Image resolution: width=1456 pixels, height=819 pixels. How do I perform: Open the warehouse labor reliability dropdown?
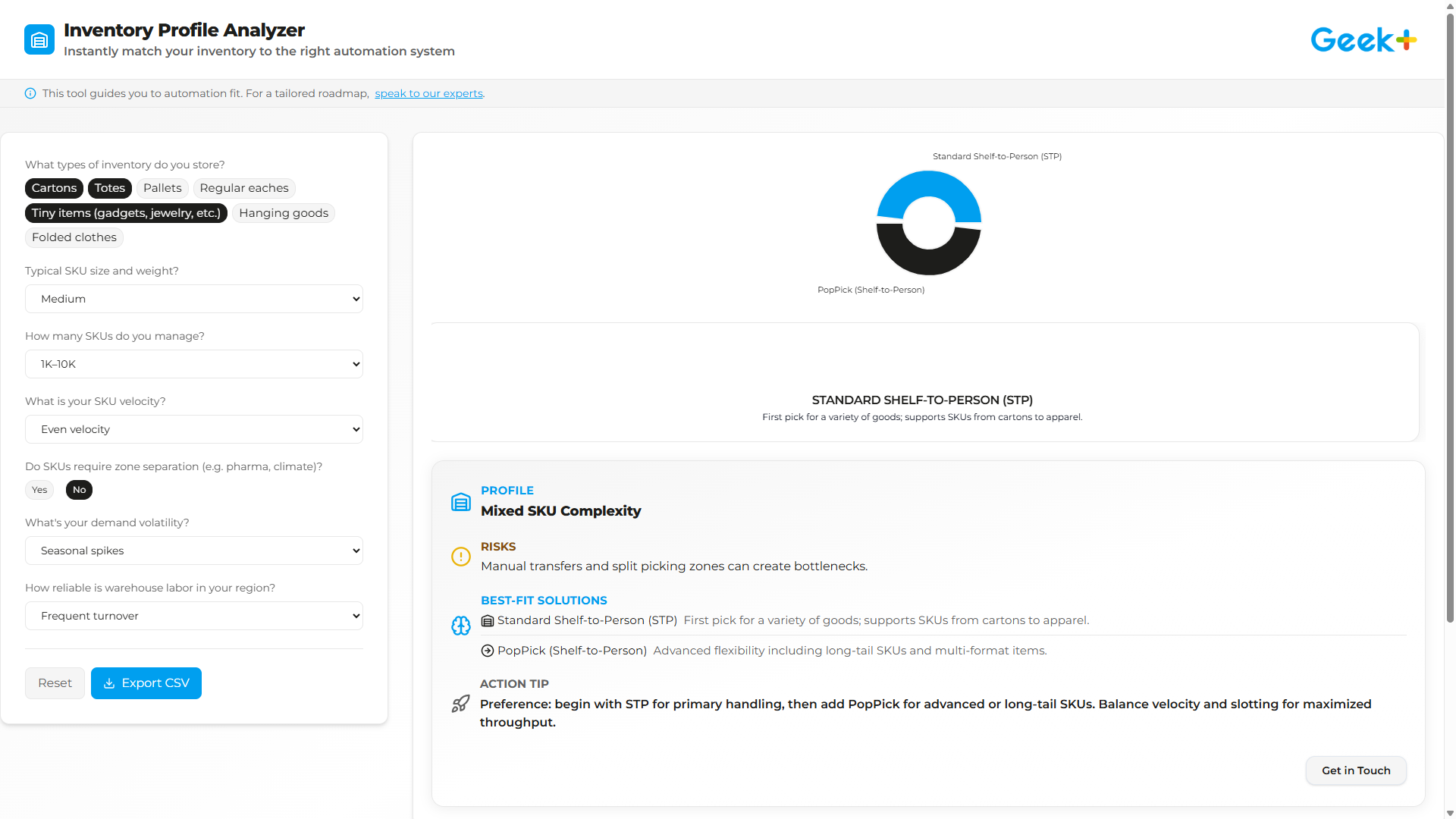(194, 615)
